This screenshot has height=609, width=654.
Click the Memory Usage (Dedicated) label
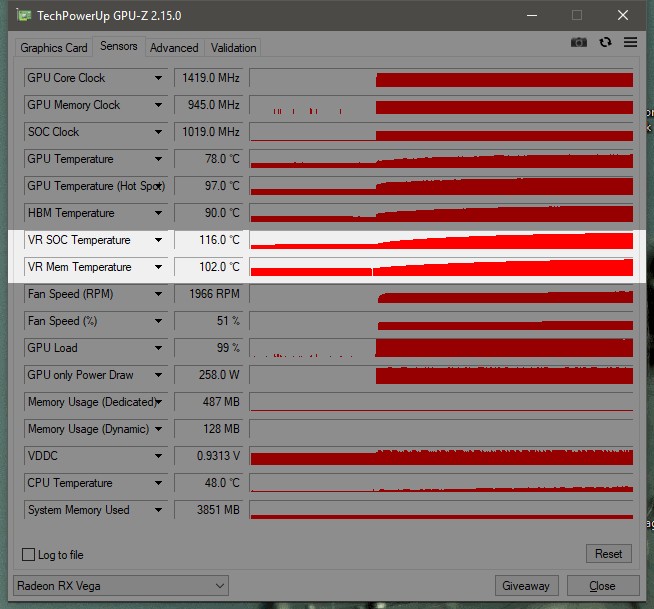(x=92, y=402)
